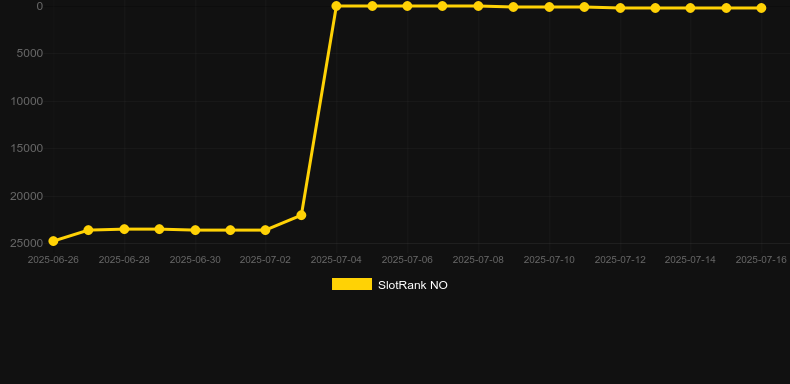Viewport: 790px width, 384px height.
Task: Select the data point for 2025-07-02
Action: [266, 230]
